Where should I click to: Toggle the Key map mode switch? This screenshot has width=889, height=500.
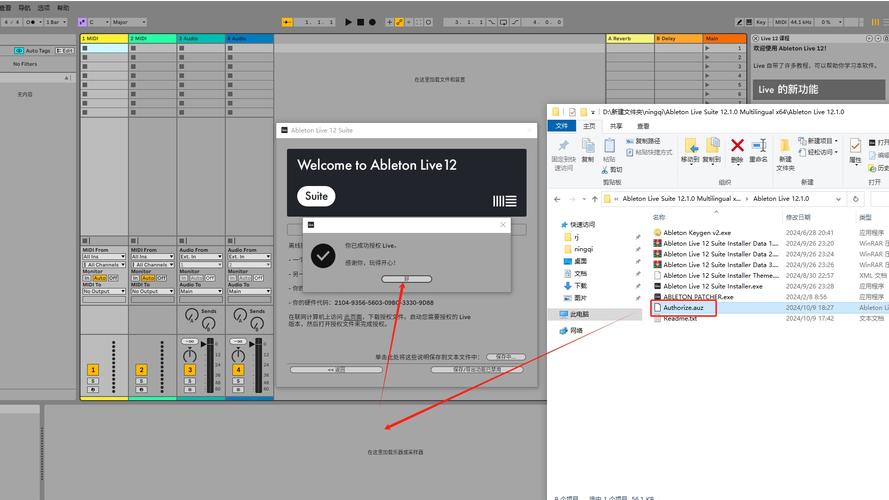760,22
